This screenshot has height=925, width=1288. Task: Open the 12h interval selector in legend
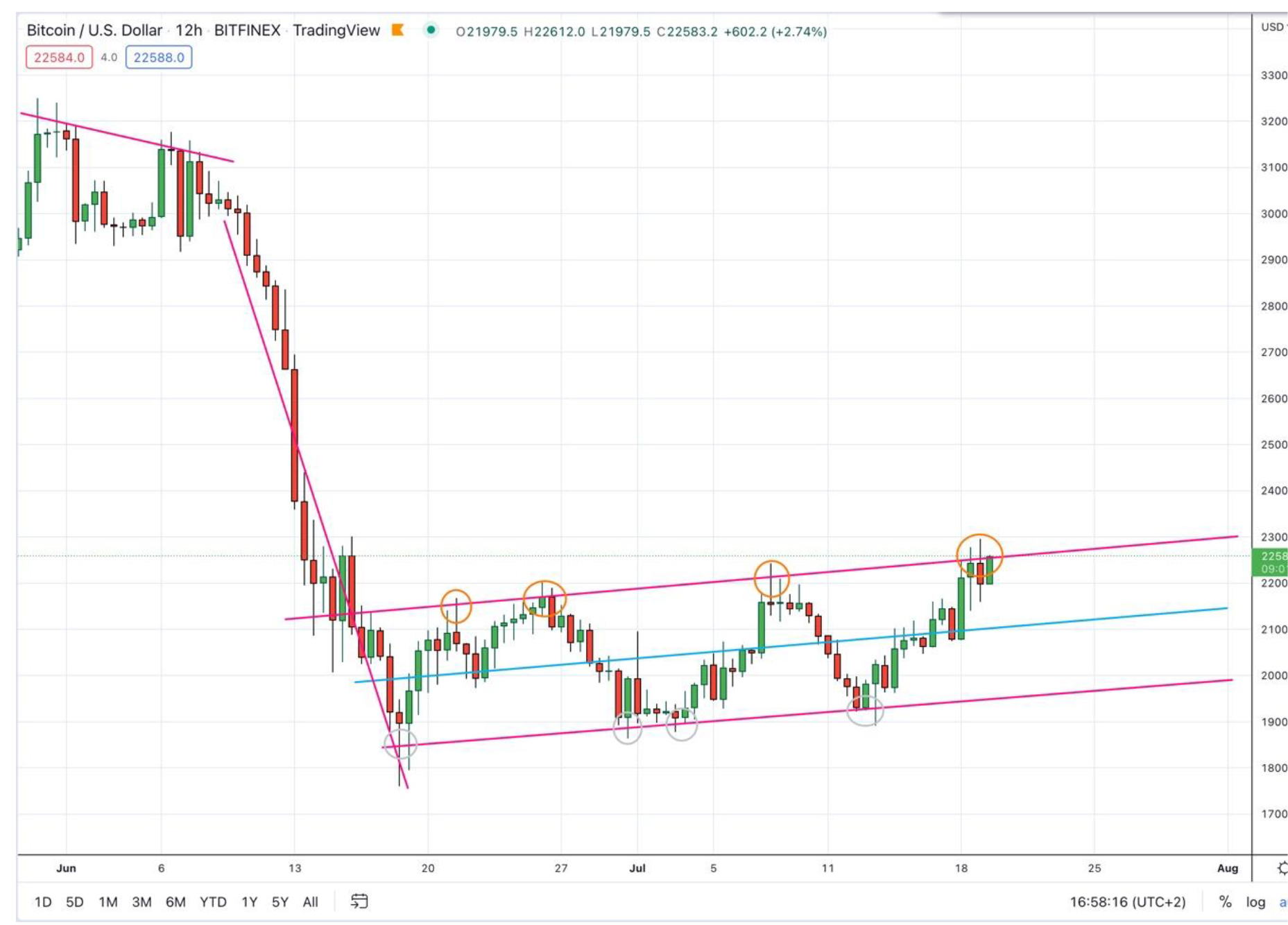(x=189, y=31)
